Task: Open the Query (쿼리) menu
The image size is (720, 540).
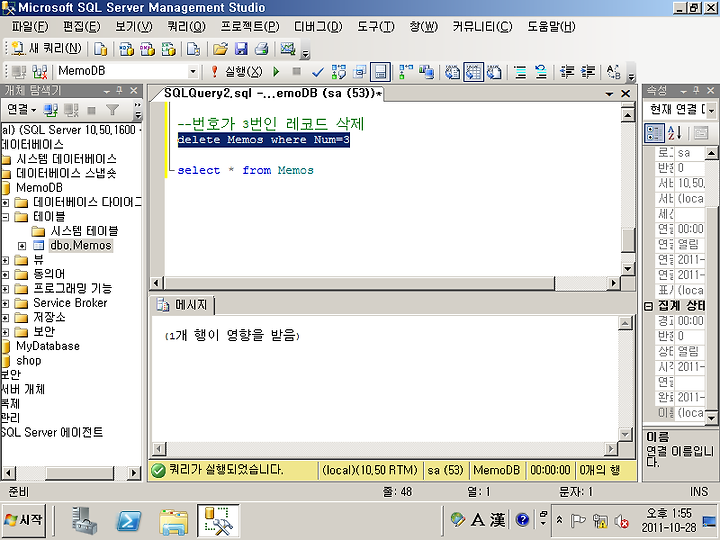Action: tap(186, 27)
